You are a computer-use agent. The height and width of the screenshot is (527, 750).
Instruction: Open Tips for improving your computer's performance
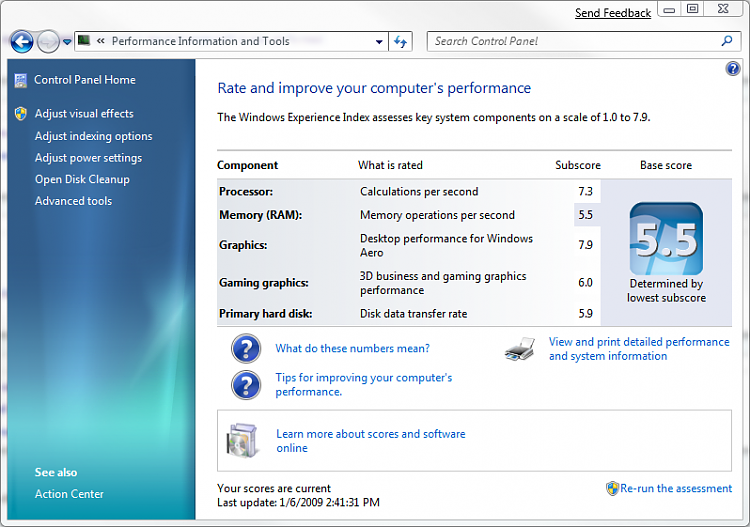tap(364, 384)
